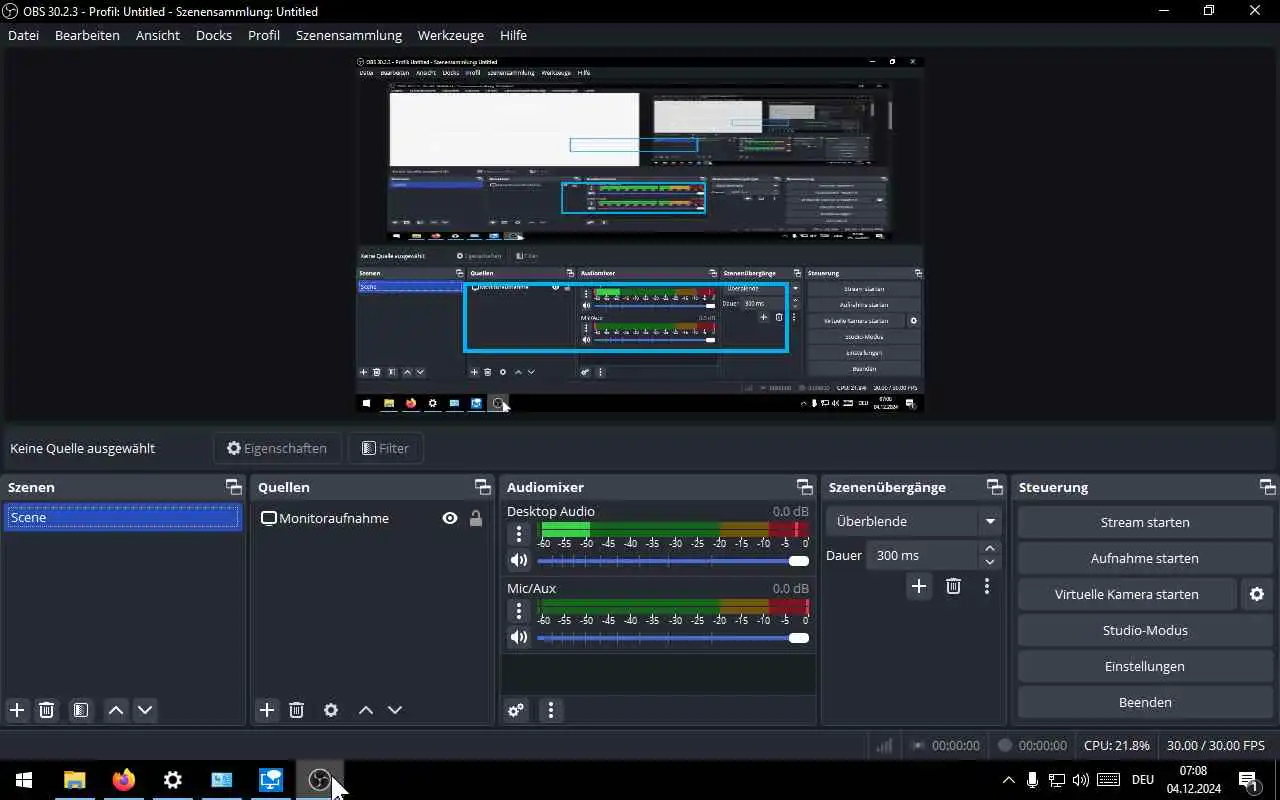Move scene down arrow in Szenen dock
The height and width of the screenshot is (800, 1280).
[145, 710]
